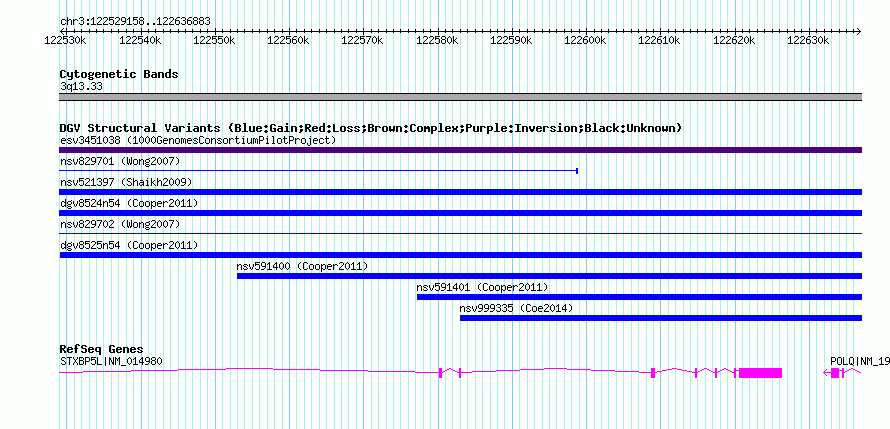Open the dgv8525n54 (Cooper2011) label

[129, 245]
